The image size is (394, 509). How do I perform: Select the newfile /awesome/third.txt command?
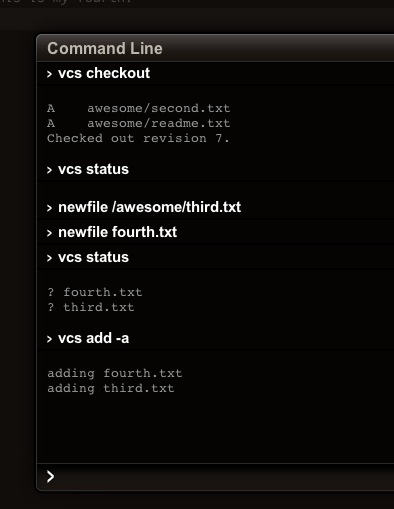click(149, 207)
